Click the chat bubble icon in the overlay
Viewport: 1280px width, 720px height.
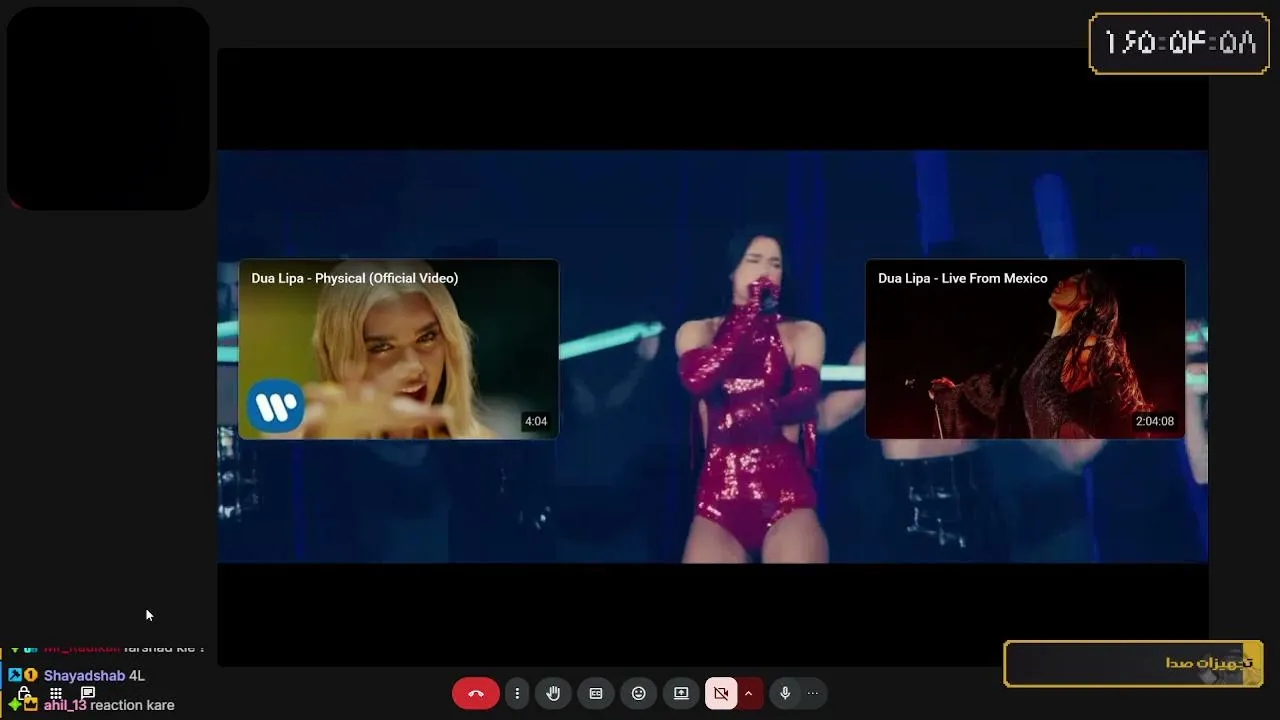[88, 693]
